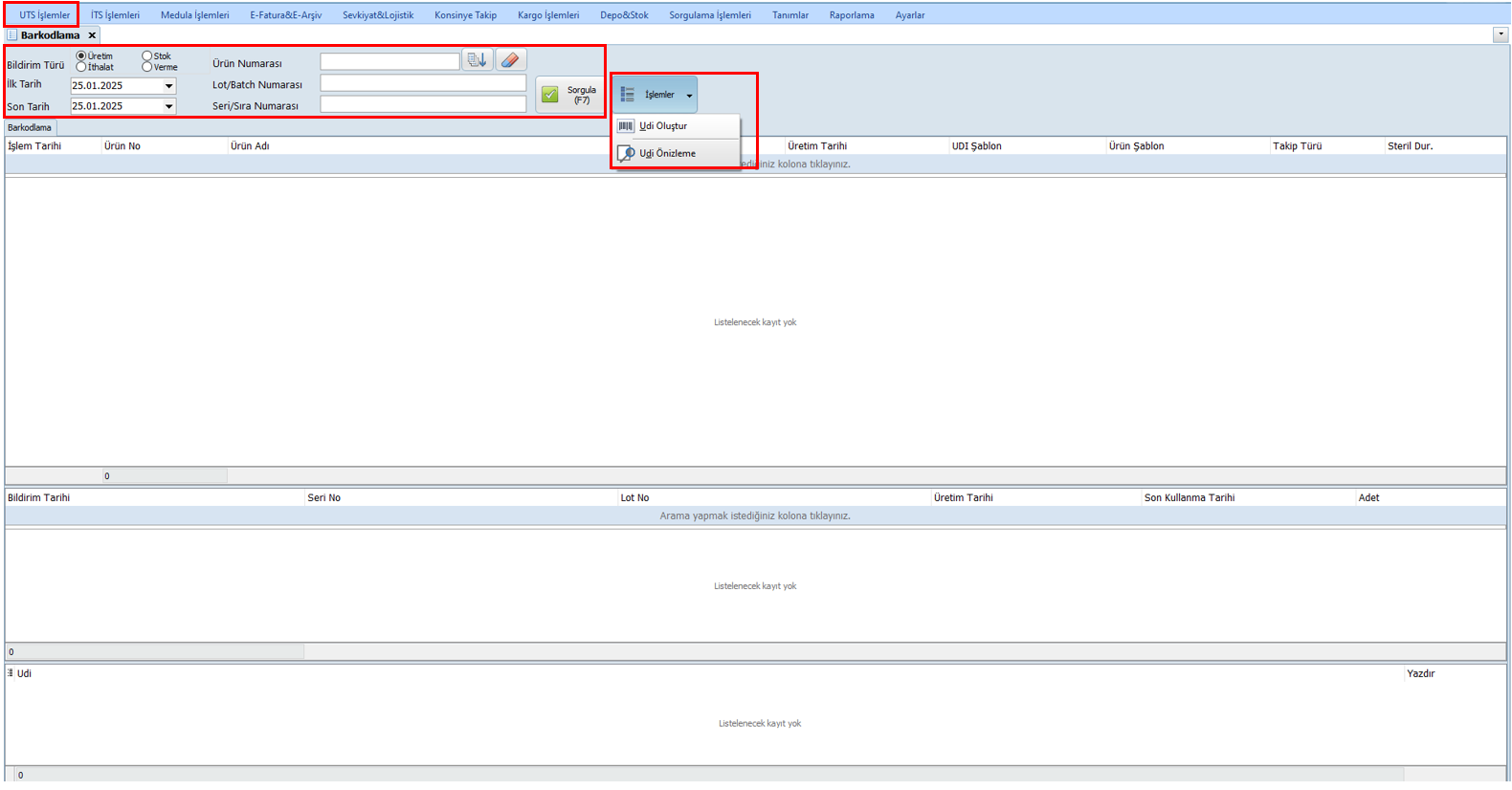1512x790 pixels.
Task: Click the product list import icon
Action: (x=477, y=60)
